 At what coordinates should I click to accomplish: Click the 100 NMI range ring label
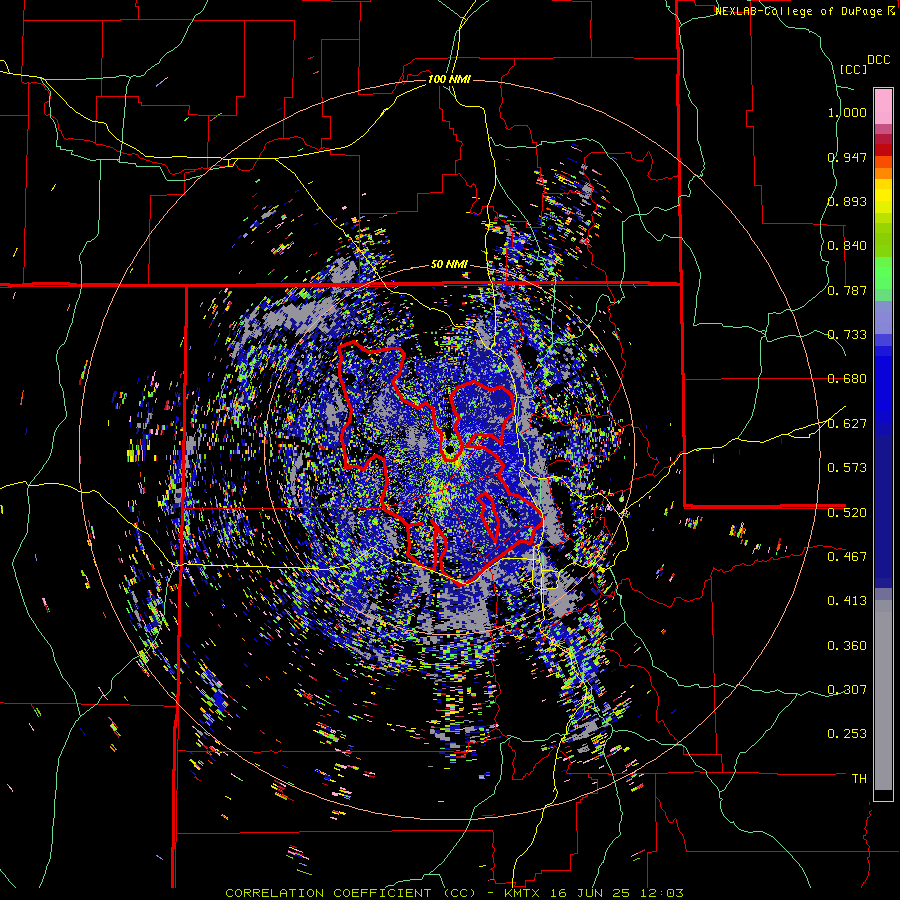click(x=449, y=79)
